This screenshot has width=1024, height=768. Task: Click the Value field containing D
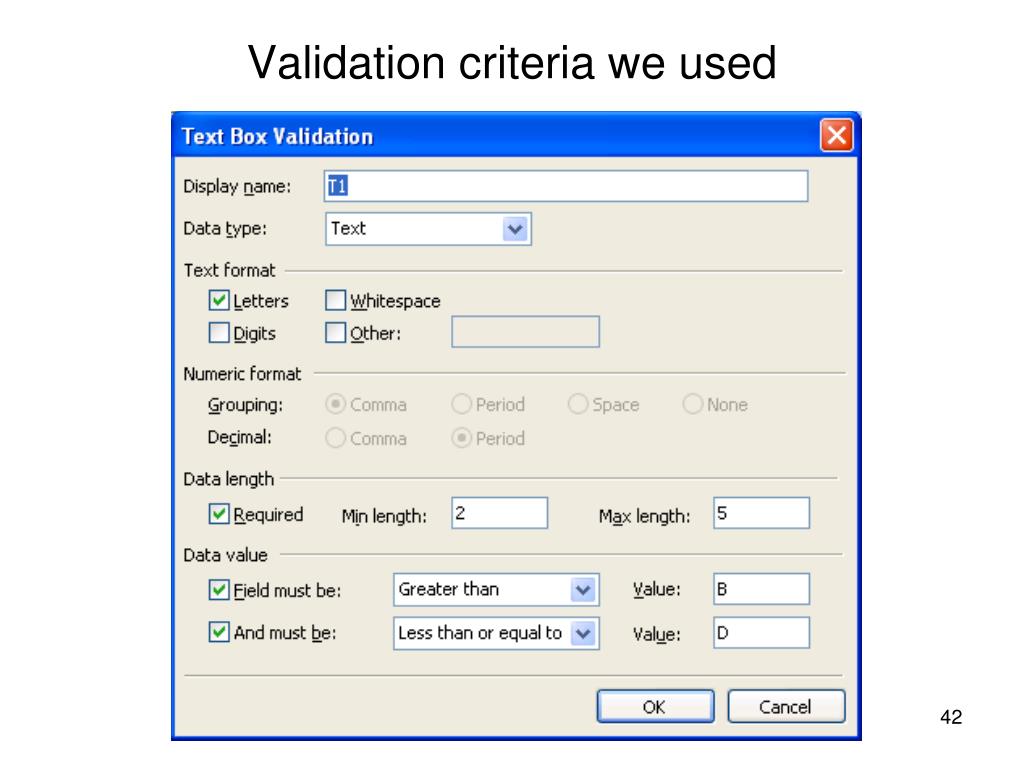761,633
